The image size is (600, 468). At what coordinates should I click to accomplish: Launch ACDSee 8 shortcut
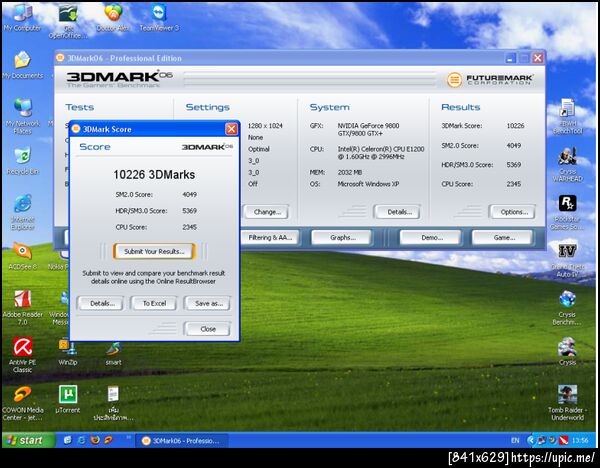click(x=22, y=256)
